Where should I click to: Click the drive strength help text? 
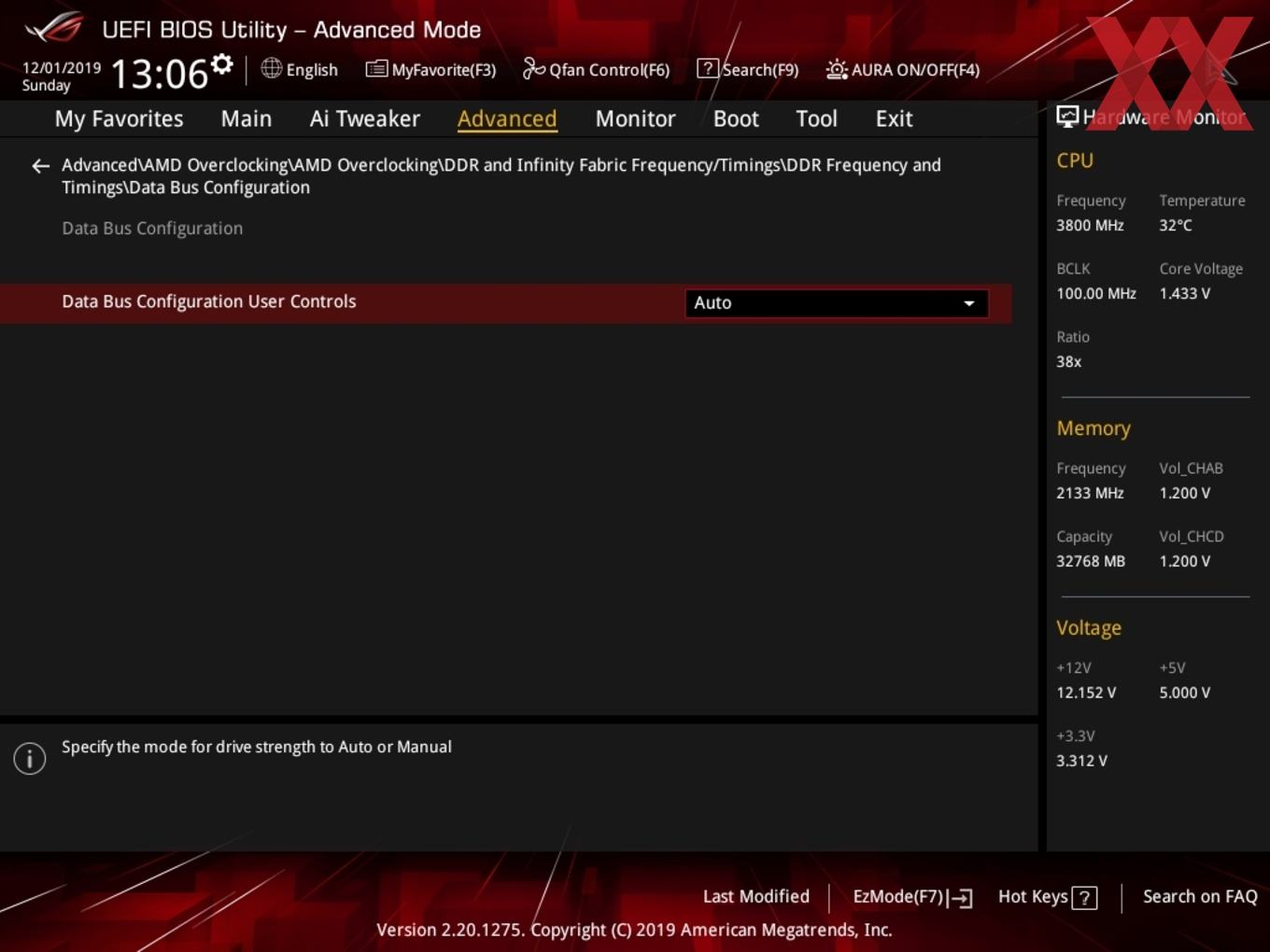(257, 747)
